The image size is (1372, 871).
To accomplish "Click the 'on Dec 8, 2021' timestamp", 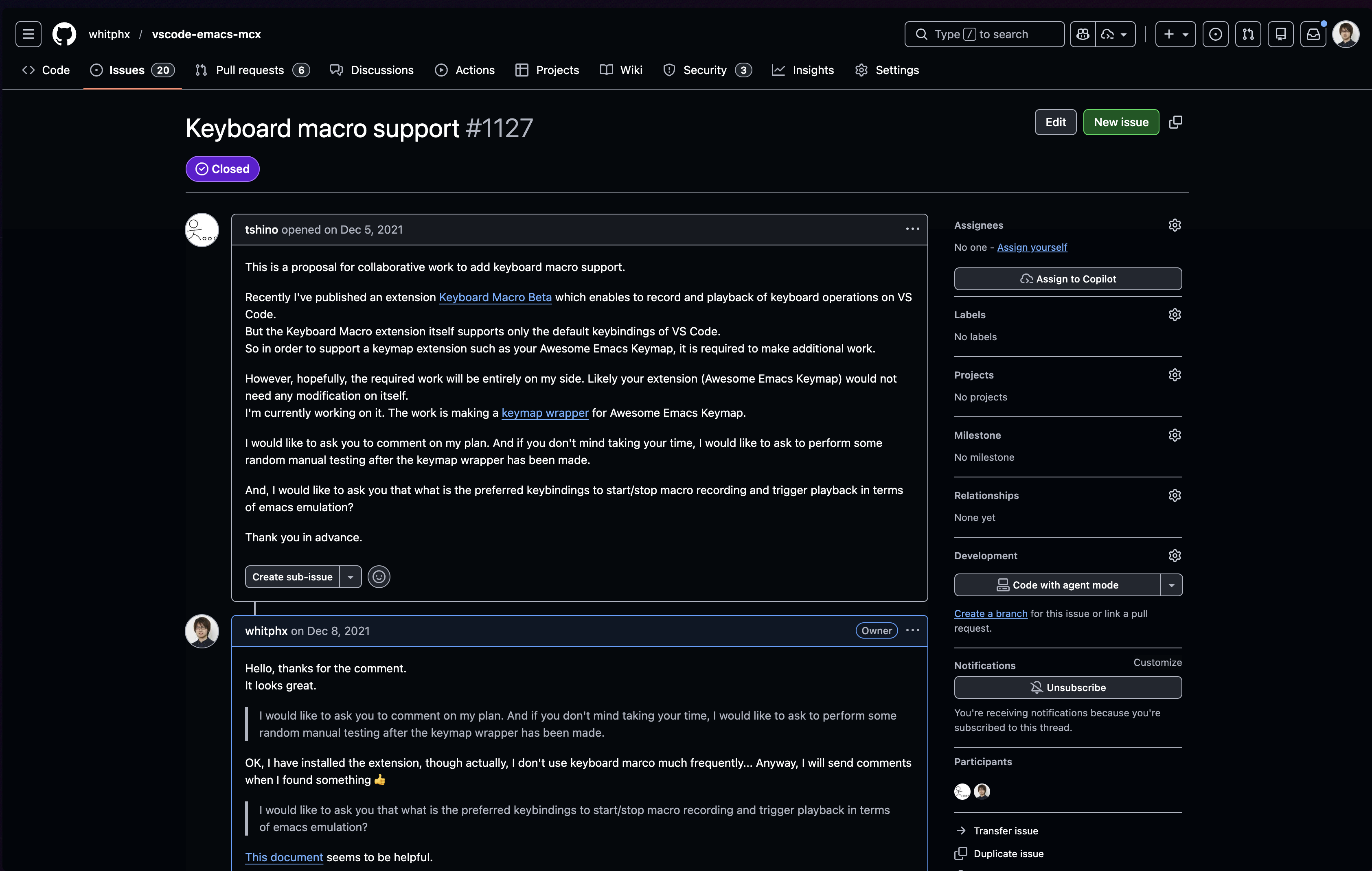I will tap(331, 630).
